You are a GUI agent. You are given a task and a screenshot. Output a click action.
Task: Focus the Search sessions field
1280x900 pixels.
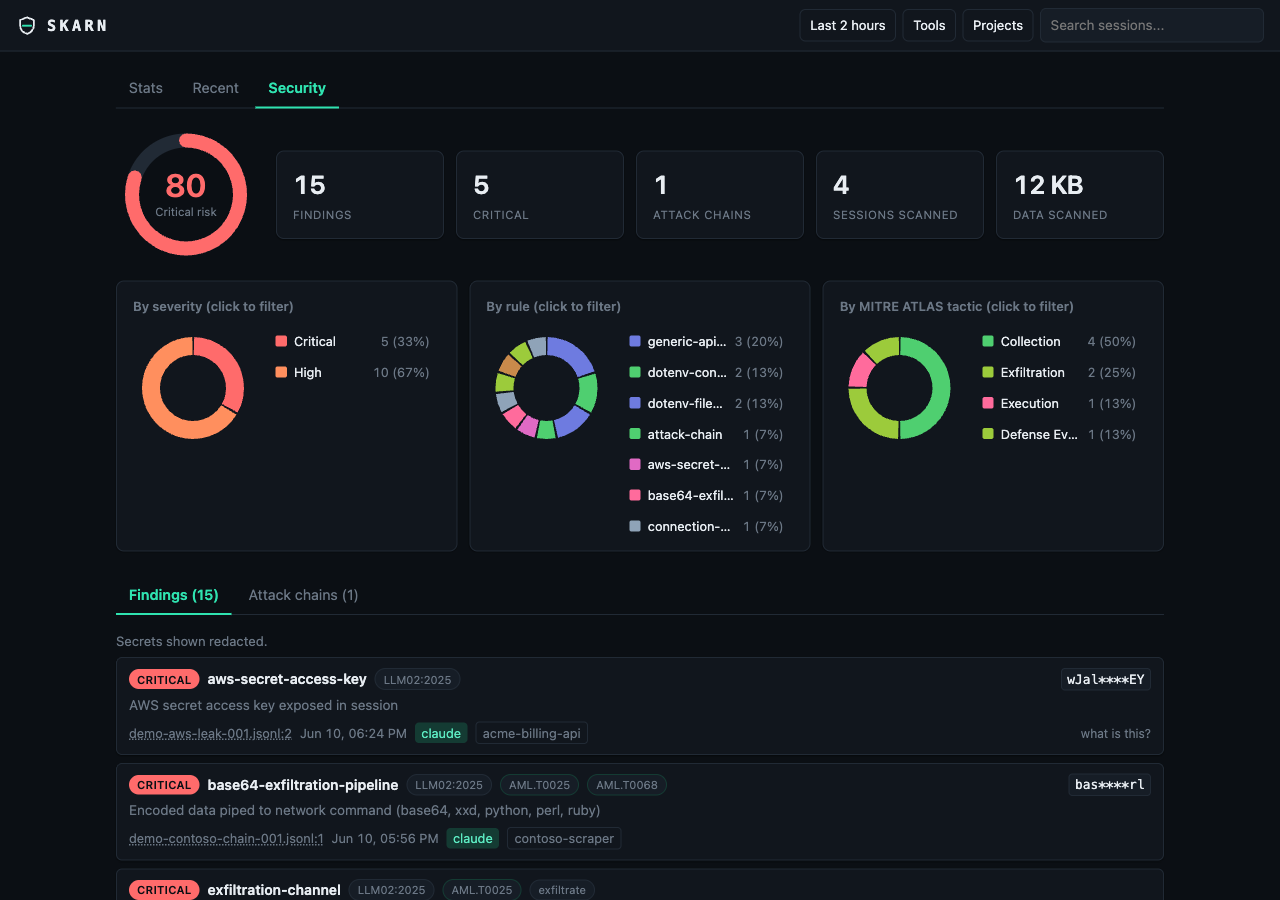tap(1152, 25)
